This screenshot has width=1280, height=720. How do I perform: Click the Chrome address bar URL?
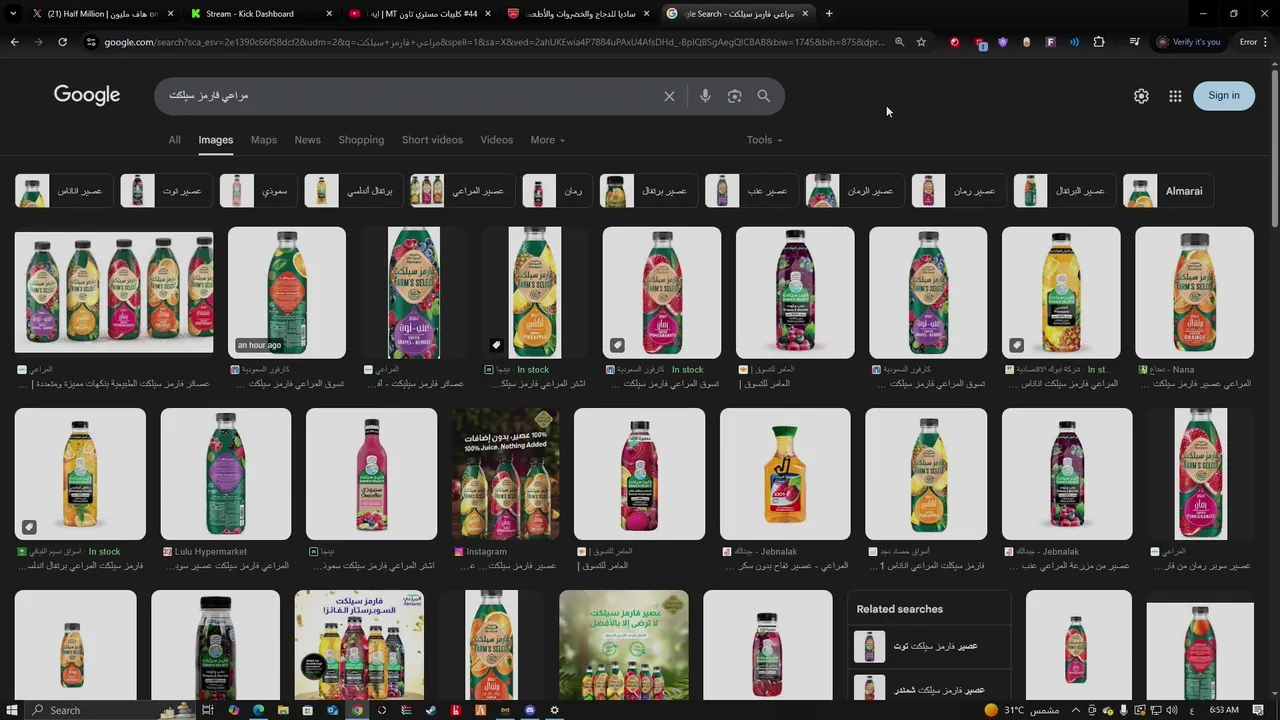pyautogui.click(x=494, y=42)
